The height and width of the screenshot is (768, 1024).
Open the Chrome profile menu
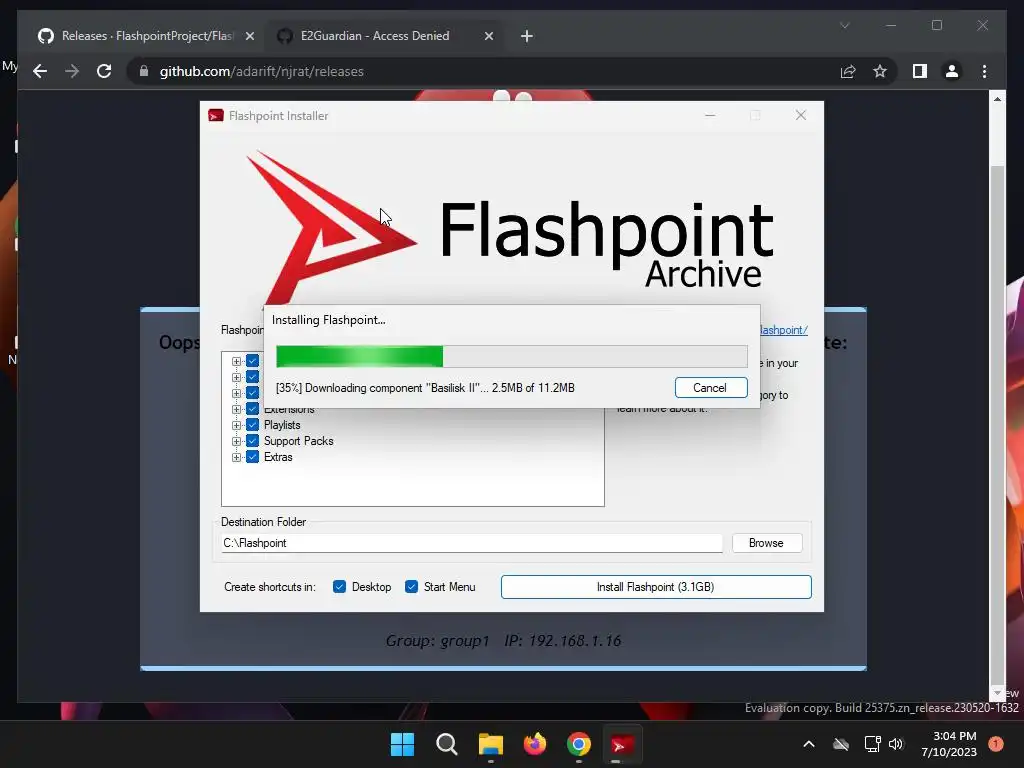pos(952,71)
